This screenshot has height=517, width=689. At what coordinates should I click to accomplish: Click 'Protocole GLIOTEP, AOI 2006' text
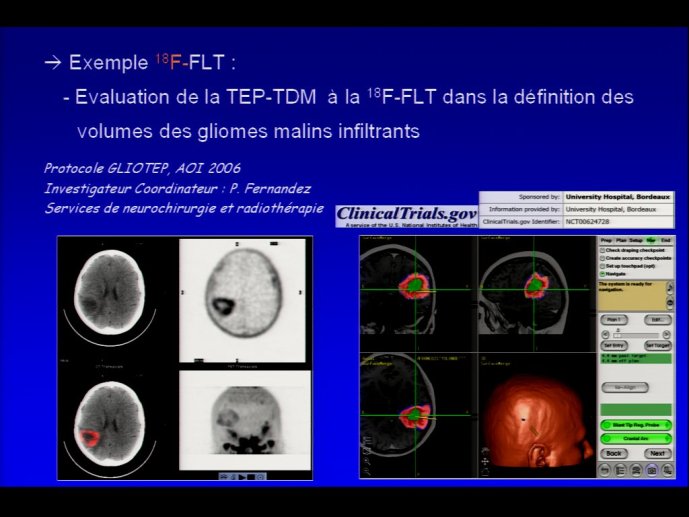click(142, 168)
